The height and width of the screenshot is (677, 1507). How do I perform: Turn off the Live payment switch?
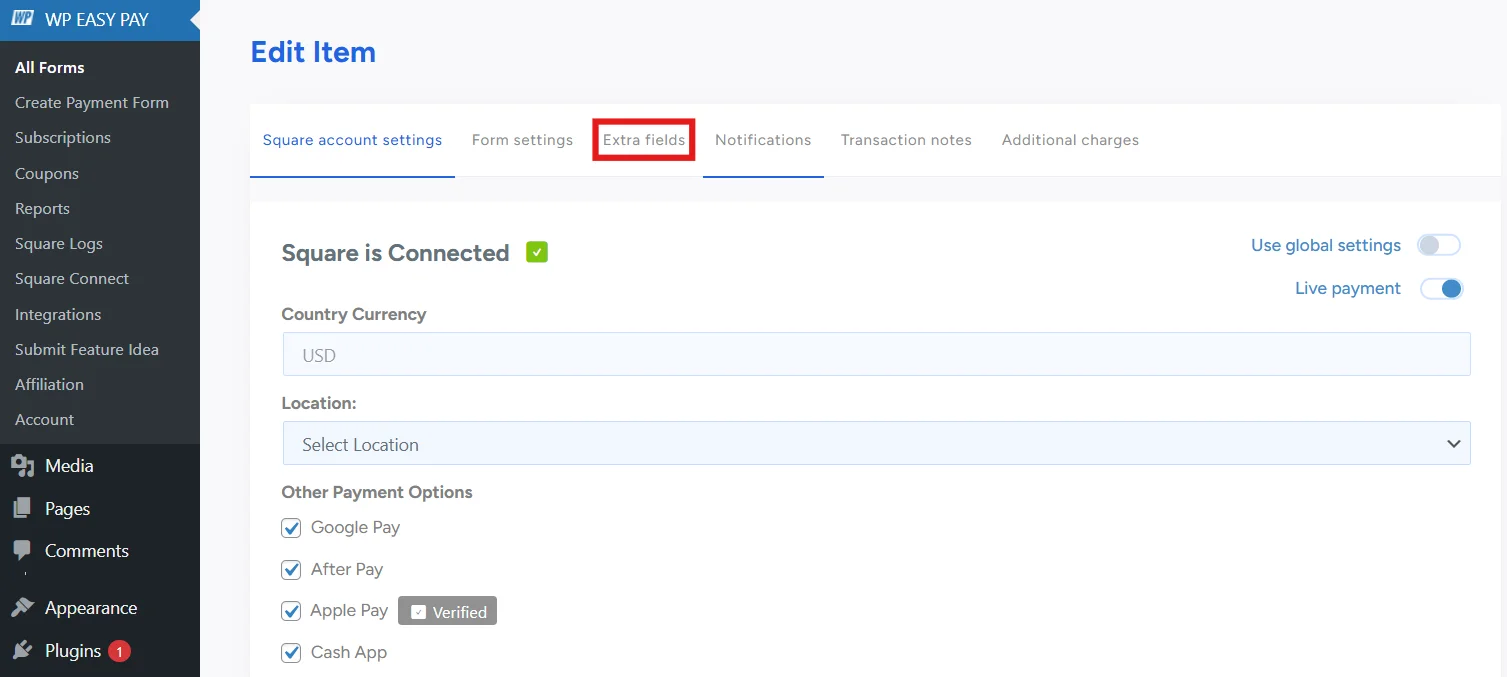pyautogui.click(x=1441, y=289)
